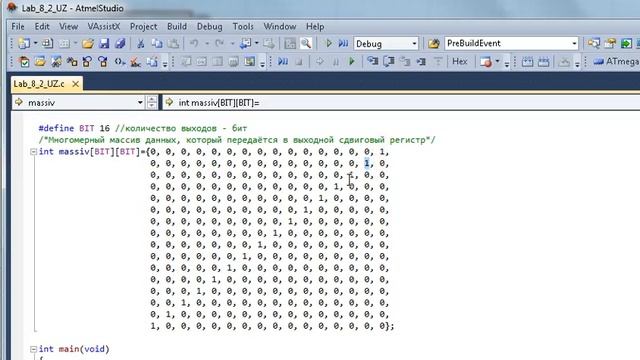Image resolution: width=640 pixels, height=360 pixels.
Task: Open the Debug menu
Action: (x=209, y=27)
